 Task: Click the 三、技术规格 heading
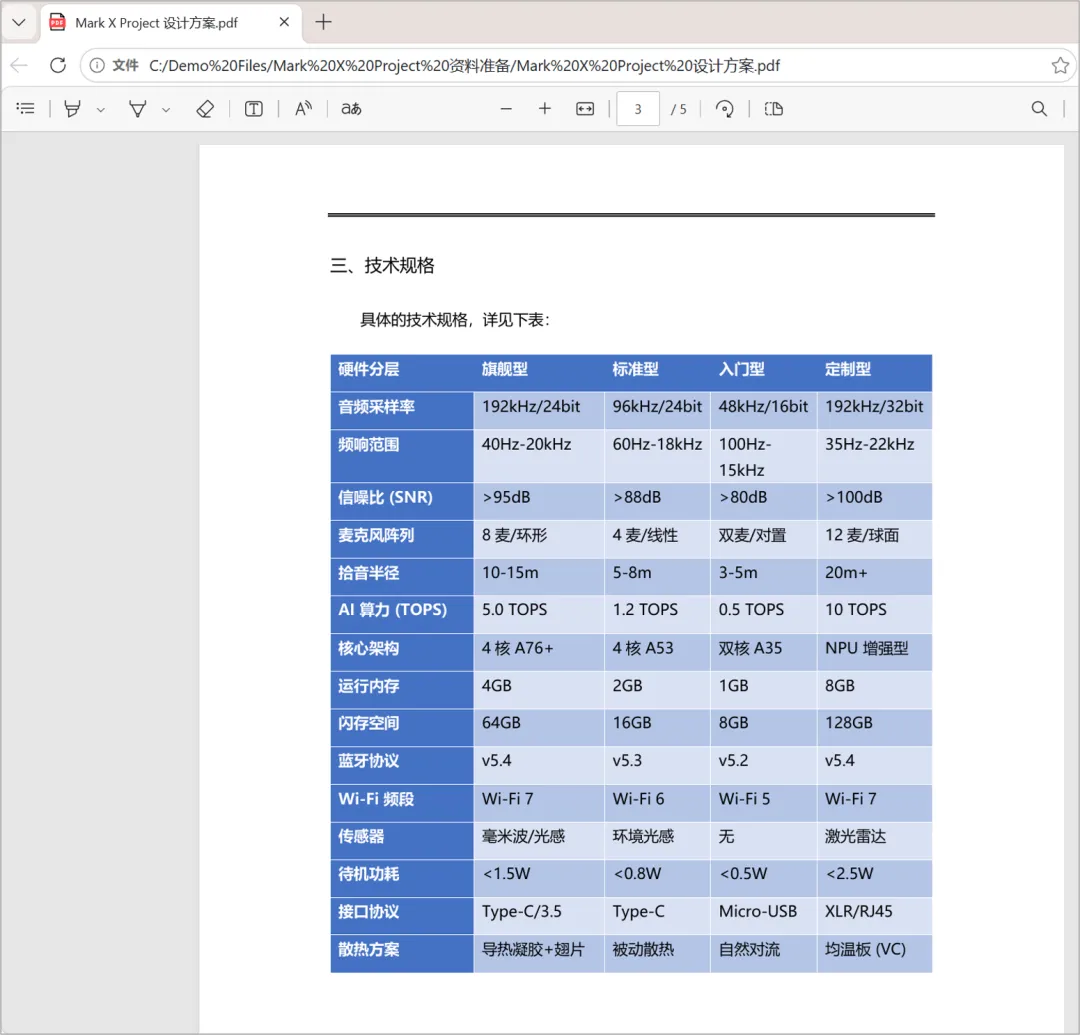coord(382,266)
